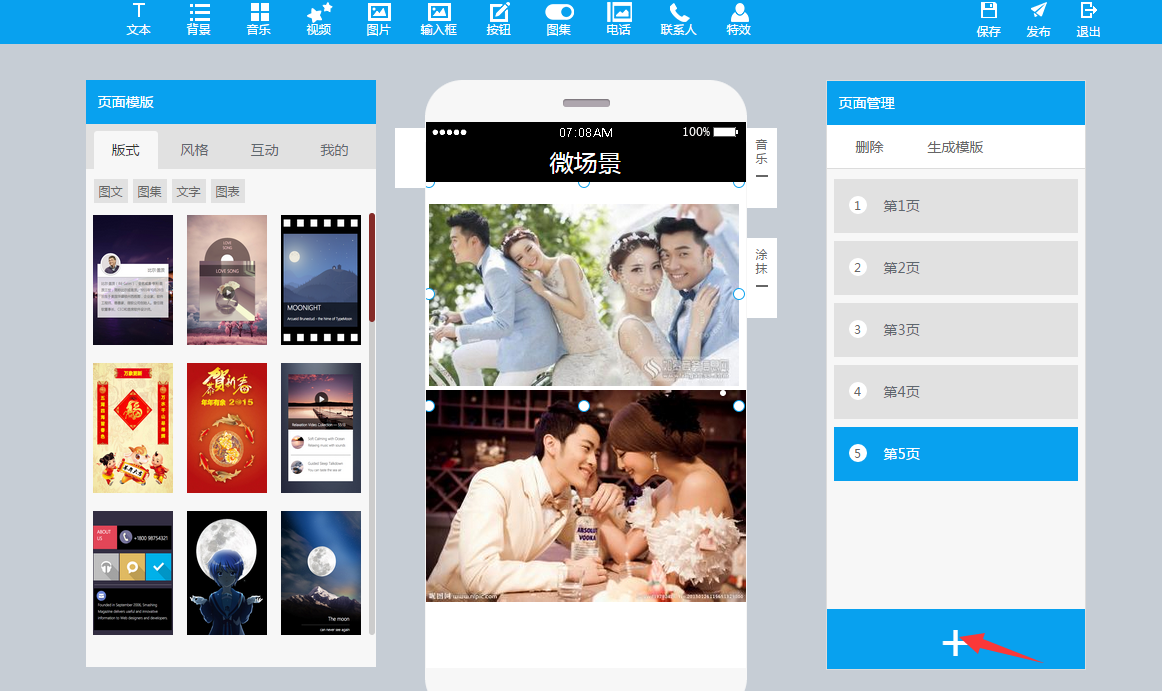Add an image using 图片 icon
This screenshot has height=691, width=1162.
tap(378, 19)
